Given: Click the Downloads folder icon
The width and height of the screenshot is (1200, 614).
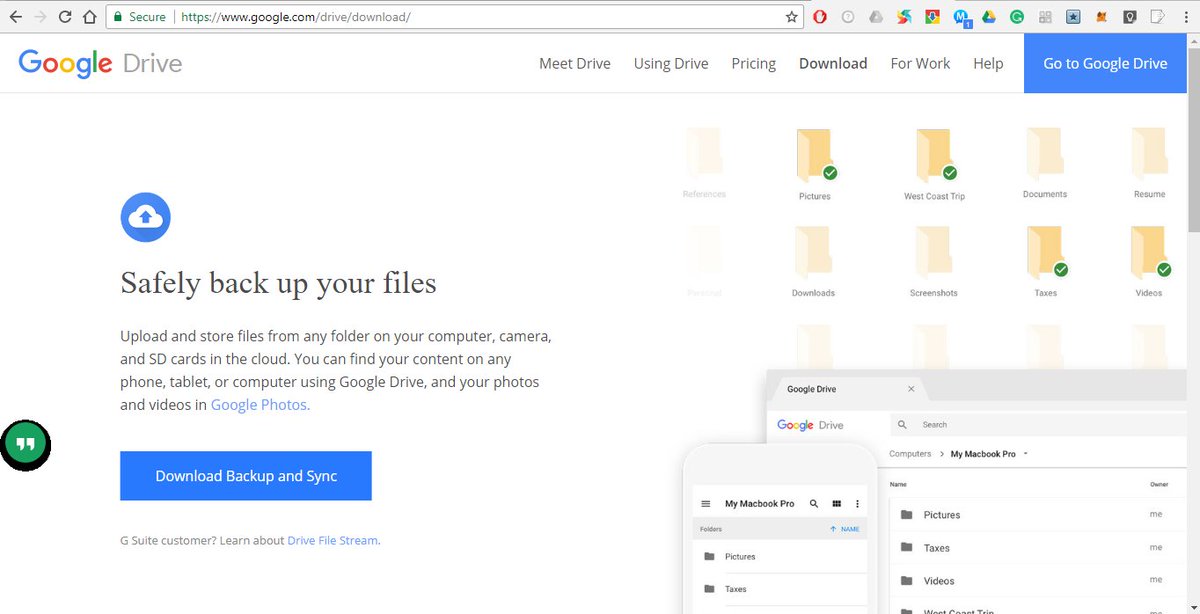Looking at the screenshot, I should (x=813, y=252).
